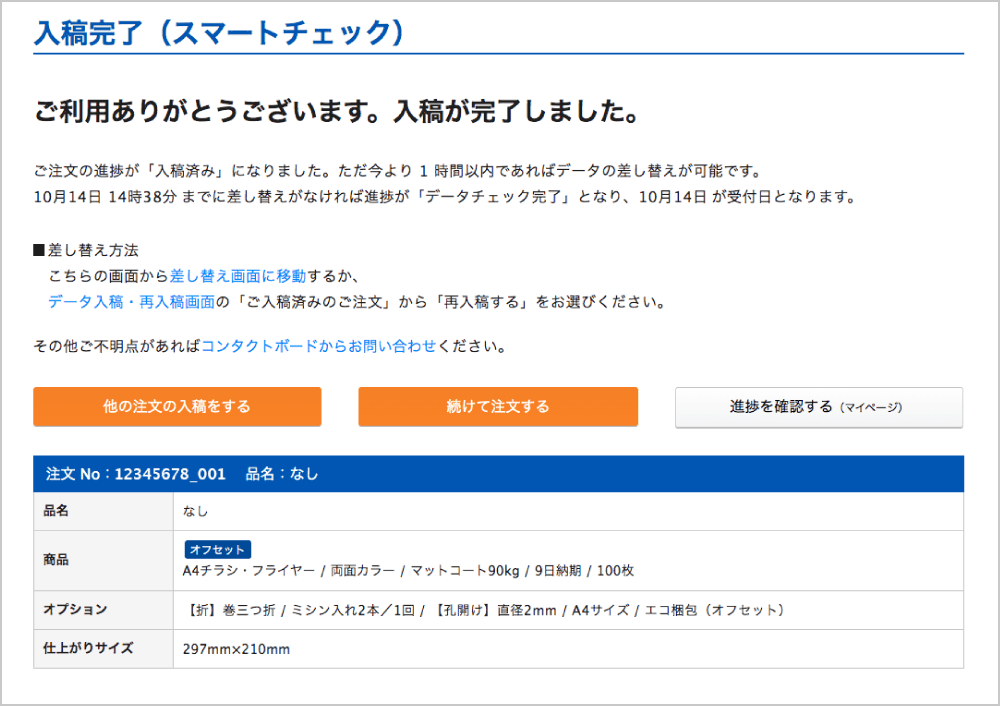The width and height of the screenshot is (1000, 706).
Task: Click the コンタクトボードからお問い合わせ link
Action: 318,346
